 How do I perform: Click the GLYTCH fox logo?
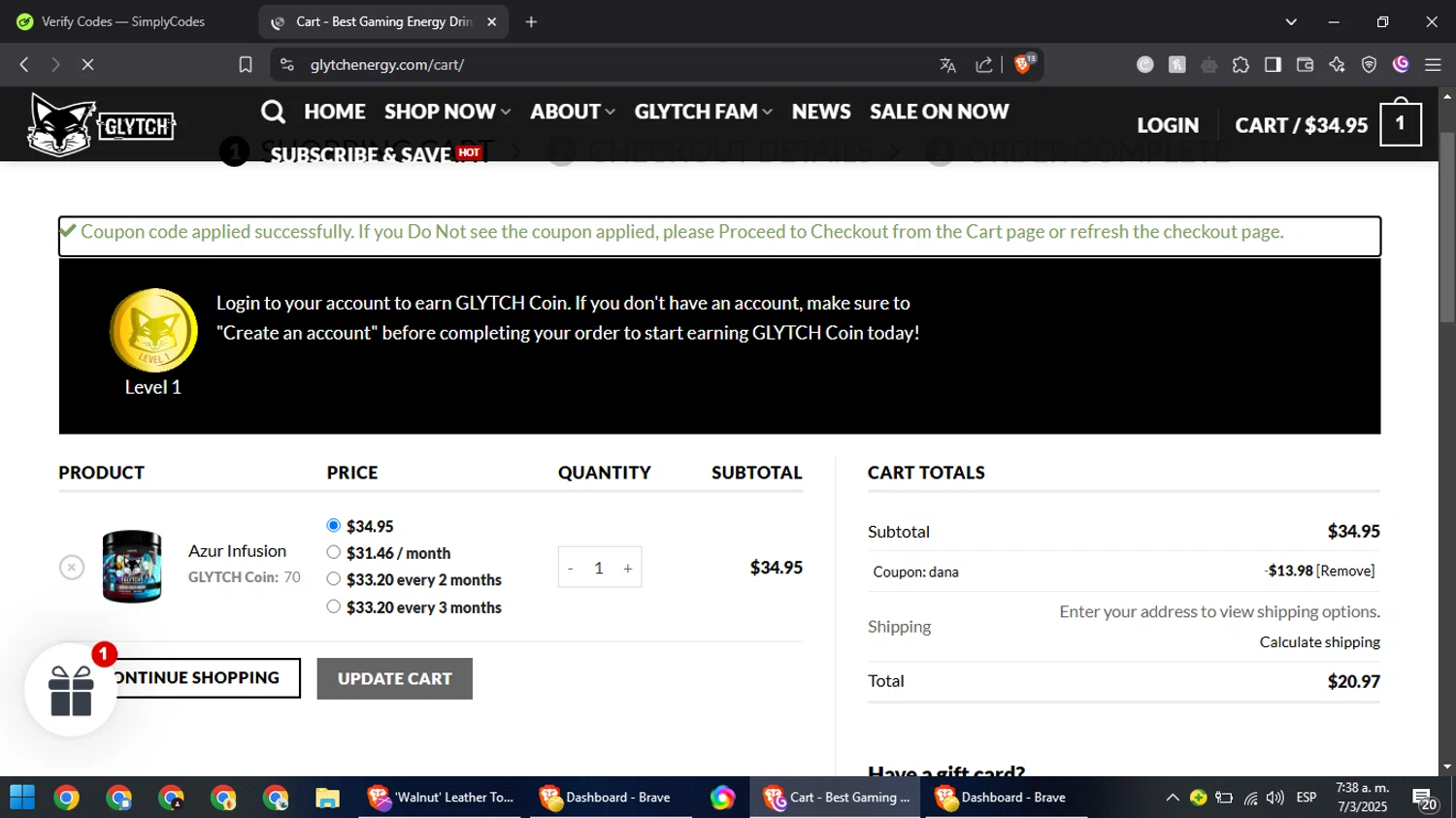pyautogui.click(x=102, y=124)
